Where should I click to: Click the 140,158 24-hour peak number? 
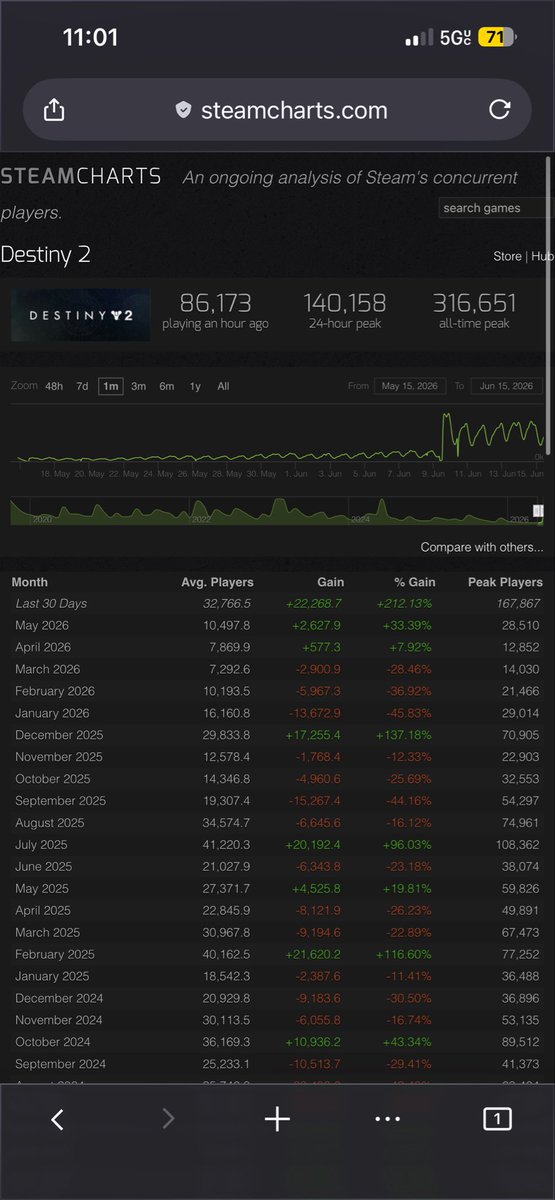click(343, 303)
